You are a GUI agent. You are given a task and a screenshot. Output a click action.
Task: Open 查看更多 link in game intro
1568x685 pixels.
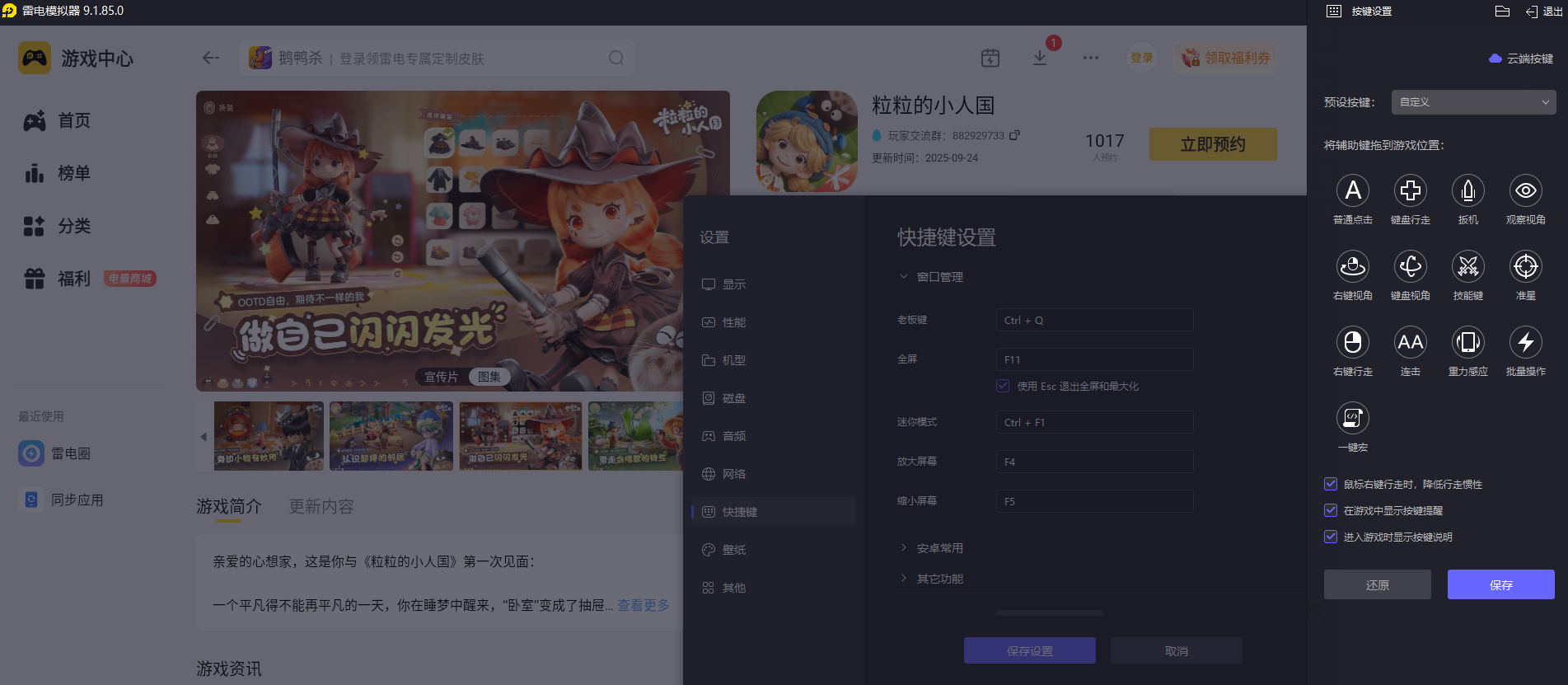(644, 605)
